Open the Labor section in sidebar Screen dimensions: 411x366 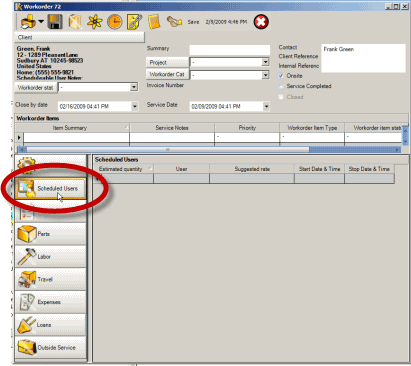[x=50, y=257]
